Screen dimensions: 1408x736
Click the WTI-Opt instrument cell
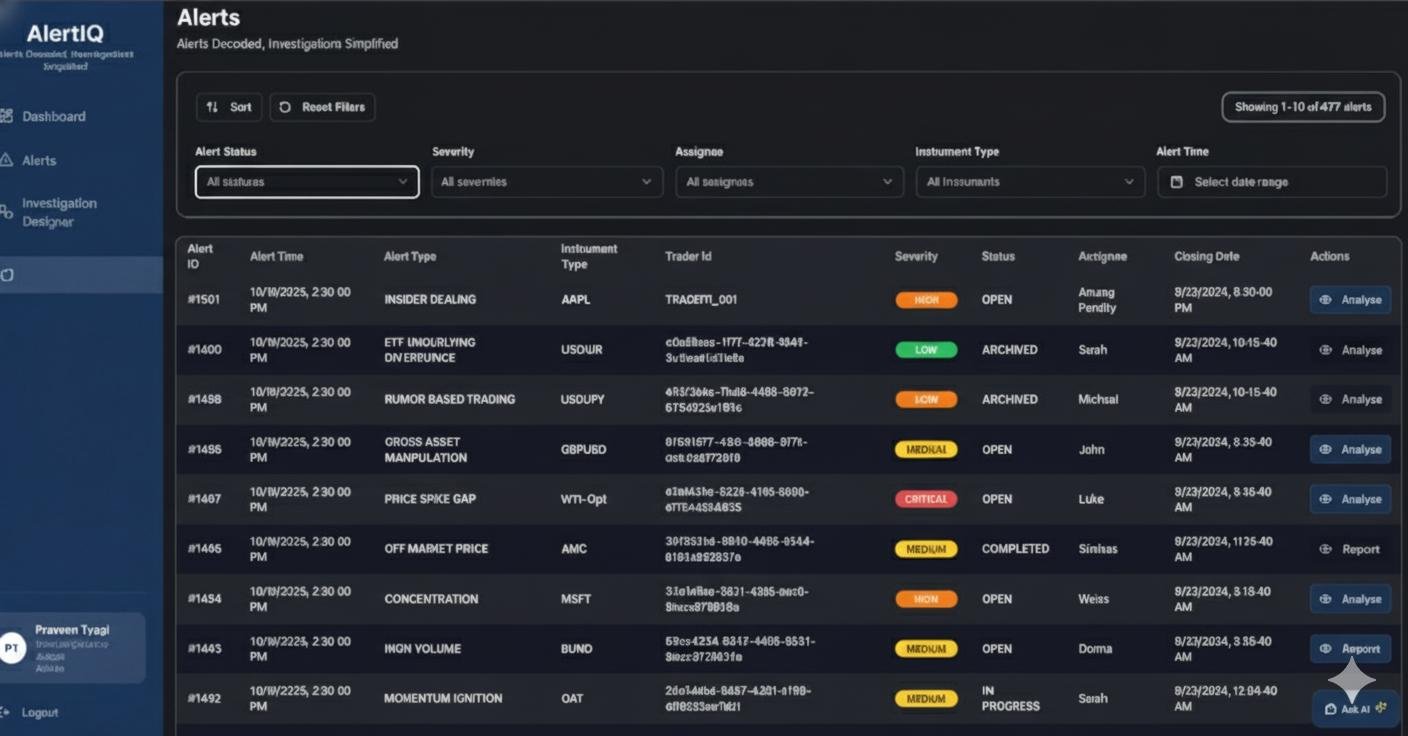[584, 499]
